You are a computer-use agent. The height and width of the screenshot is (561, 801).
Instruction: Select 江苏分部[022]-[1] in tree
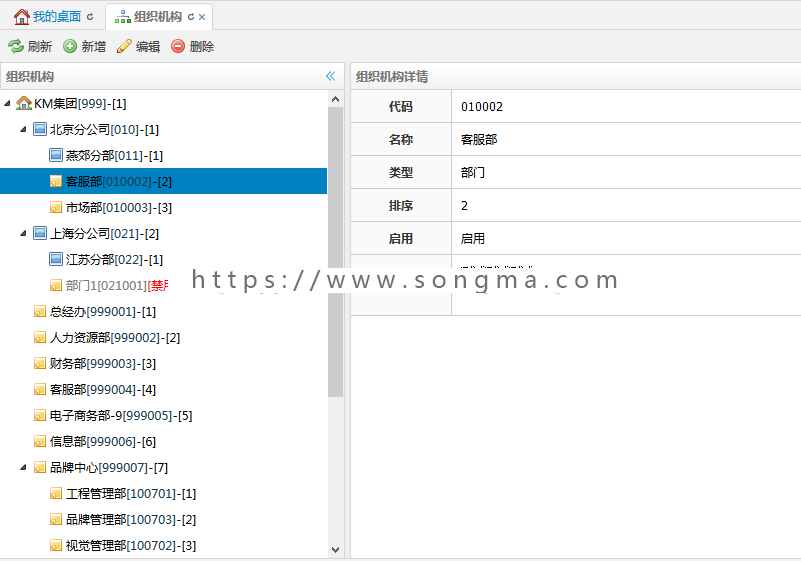[114, 260]
